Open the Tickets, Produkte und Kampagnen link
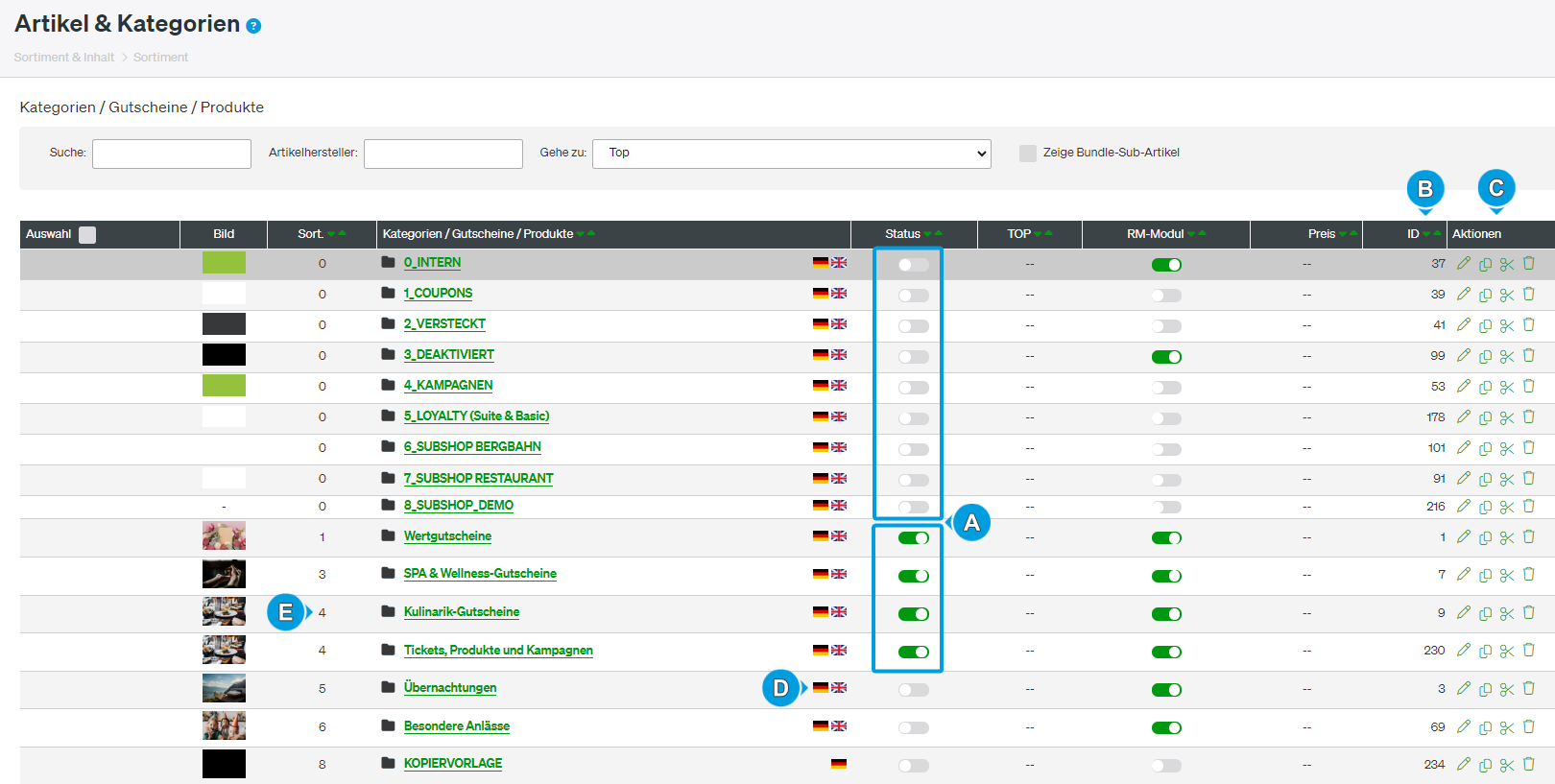The width and height of the screenshot is (1555, 784). pos(498,651)
